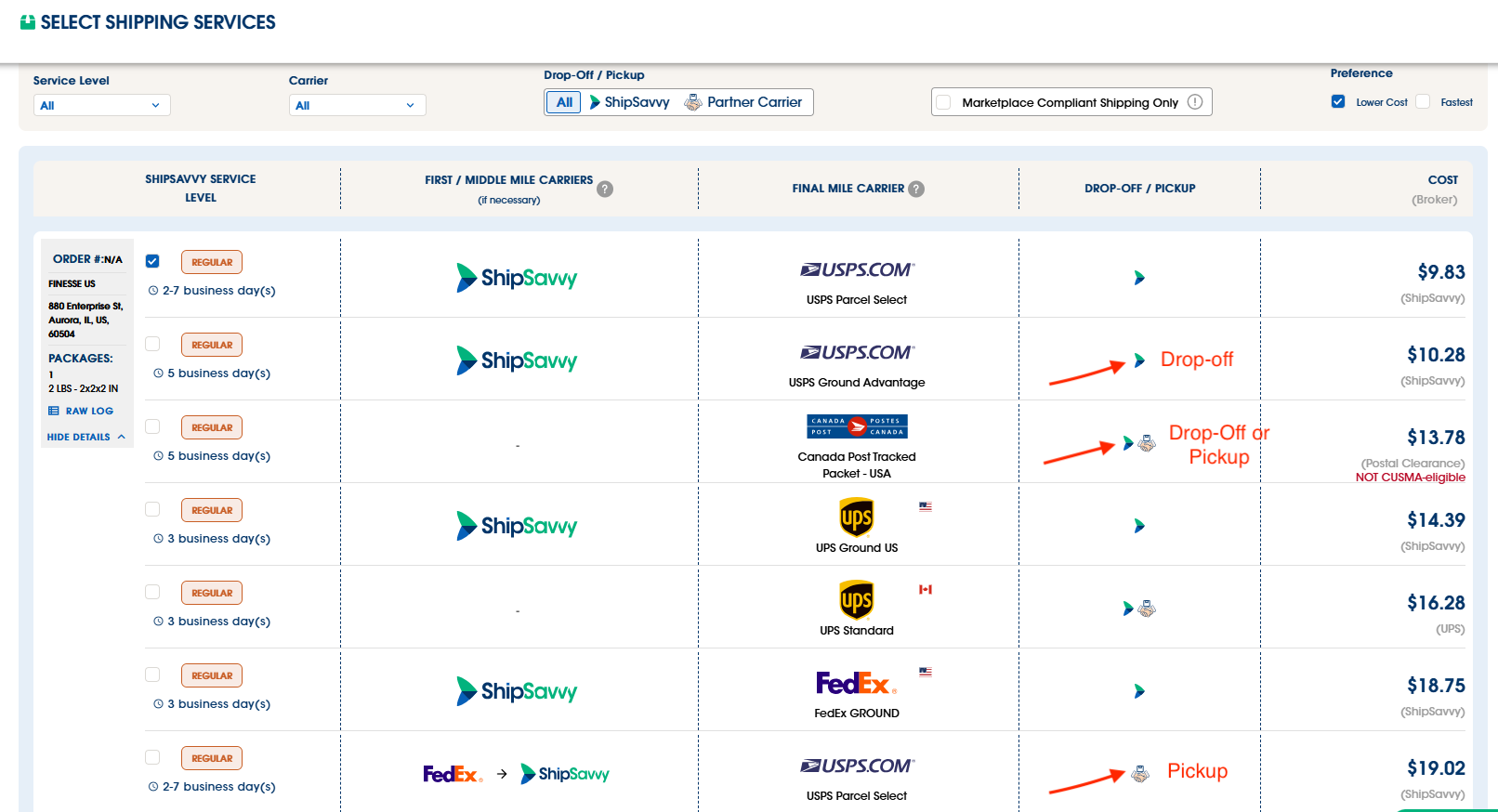Click the 2-7 business day(s) text in the $9.83 row
Viewport: 1498px width, 812px height.
pos(219,291)
